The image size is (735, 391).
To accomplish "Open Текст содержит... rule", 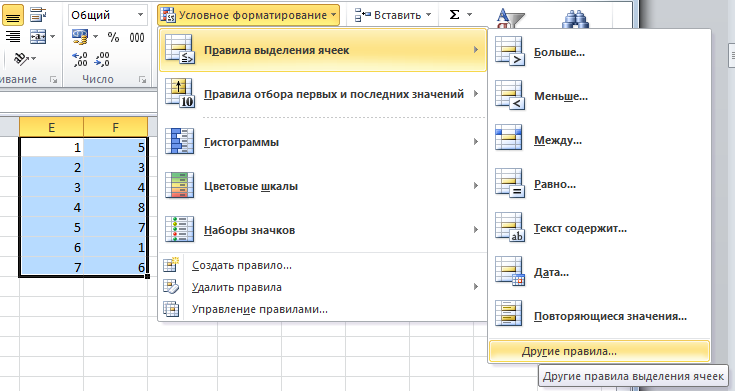I will point(600,228).
